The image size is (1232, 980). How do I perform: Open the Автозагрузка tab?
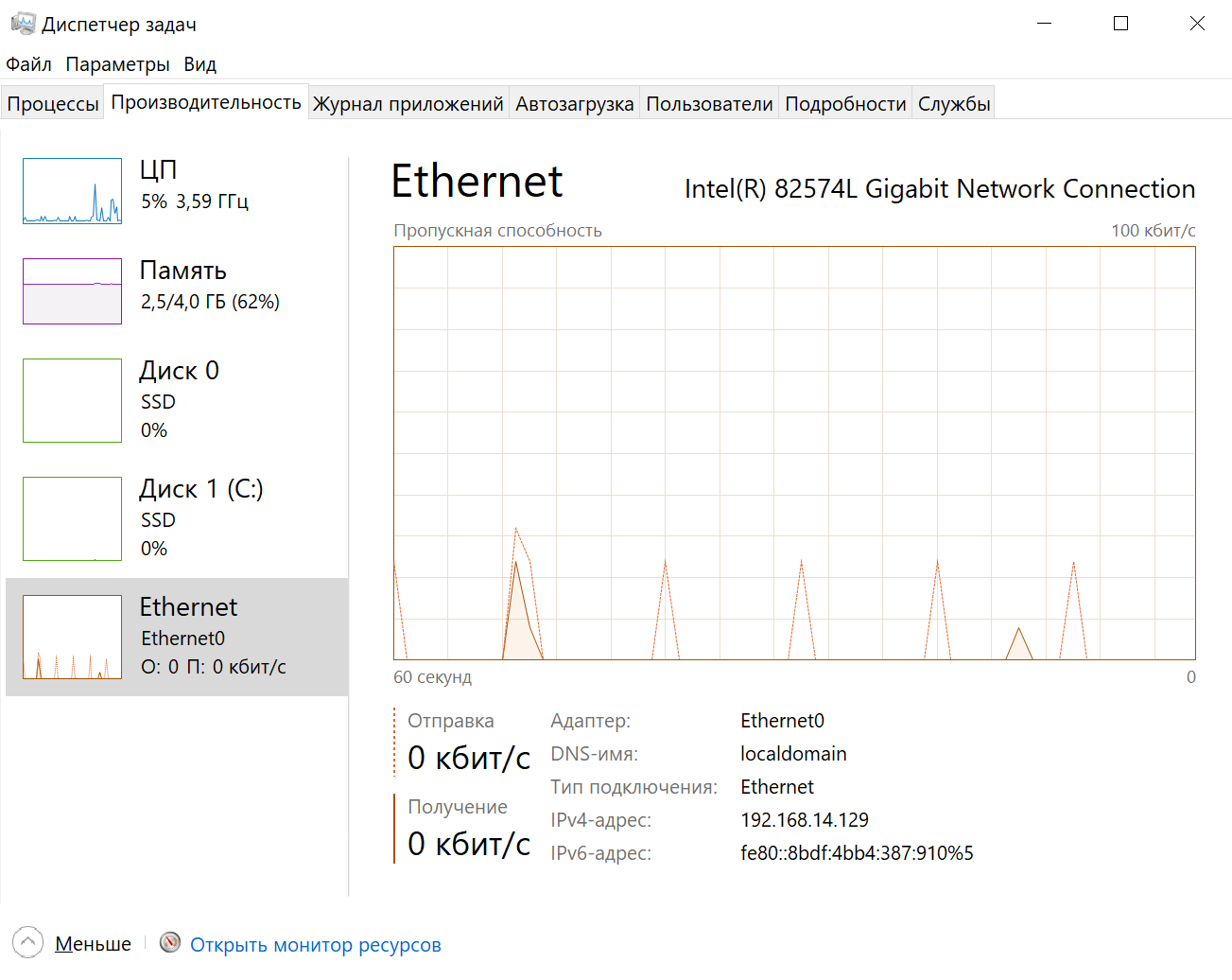574,104
